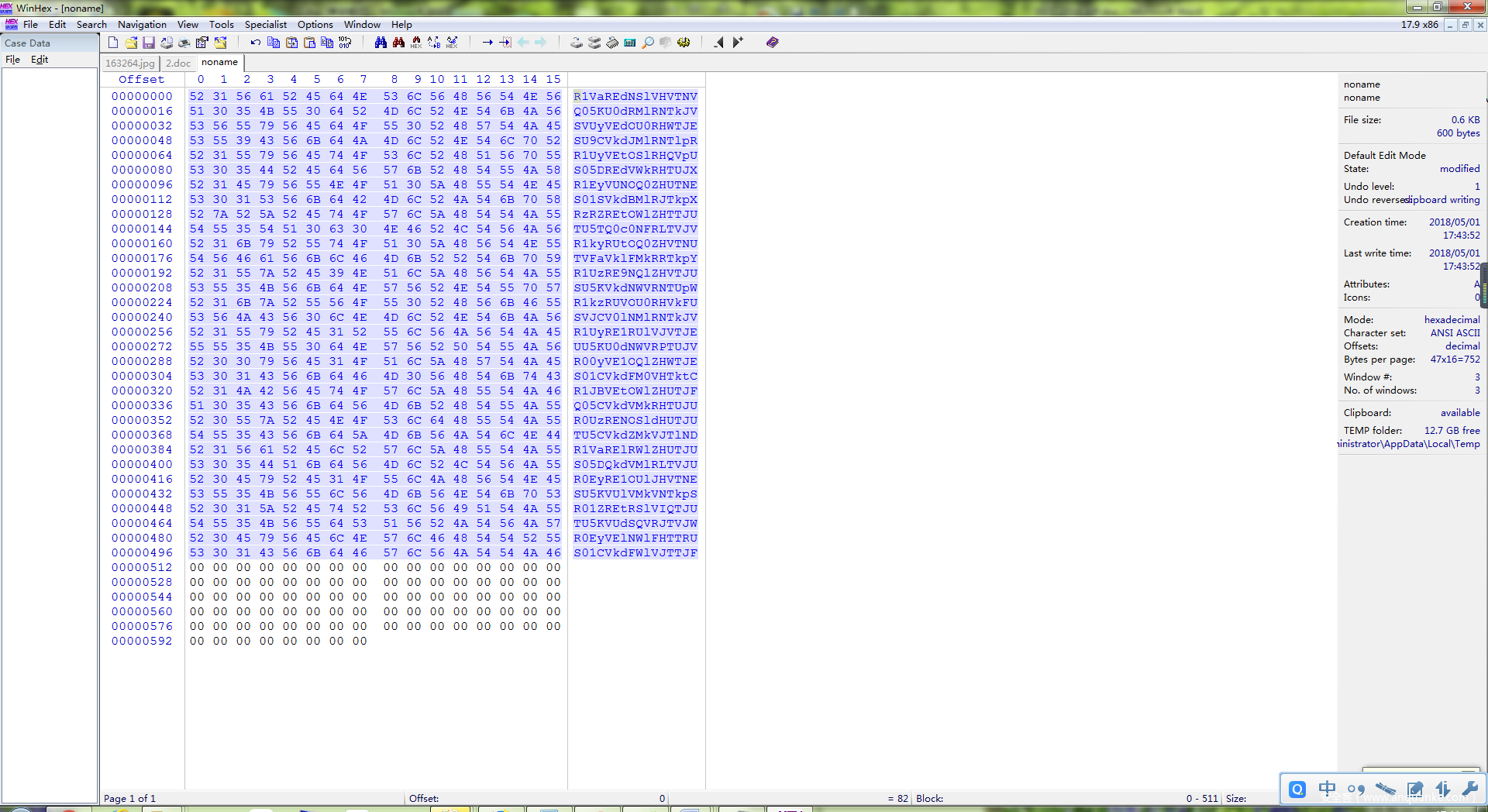Image resolution: width=1488 pixels, height=812 pixels.
Task: Open the purple help book icon
Action: 772,43
